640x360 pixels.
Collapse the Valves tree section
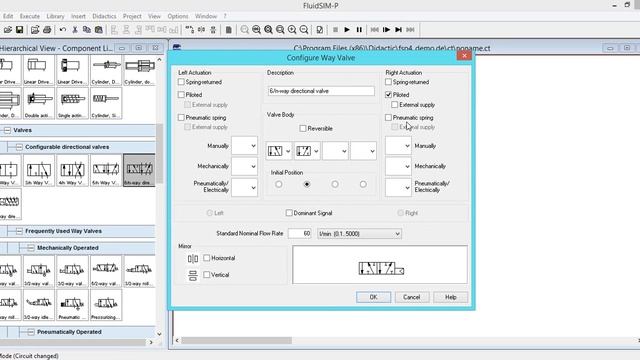coord(7,130)
